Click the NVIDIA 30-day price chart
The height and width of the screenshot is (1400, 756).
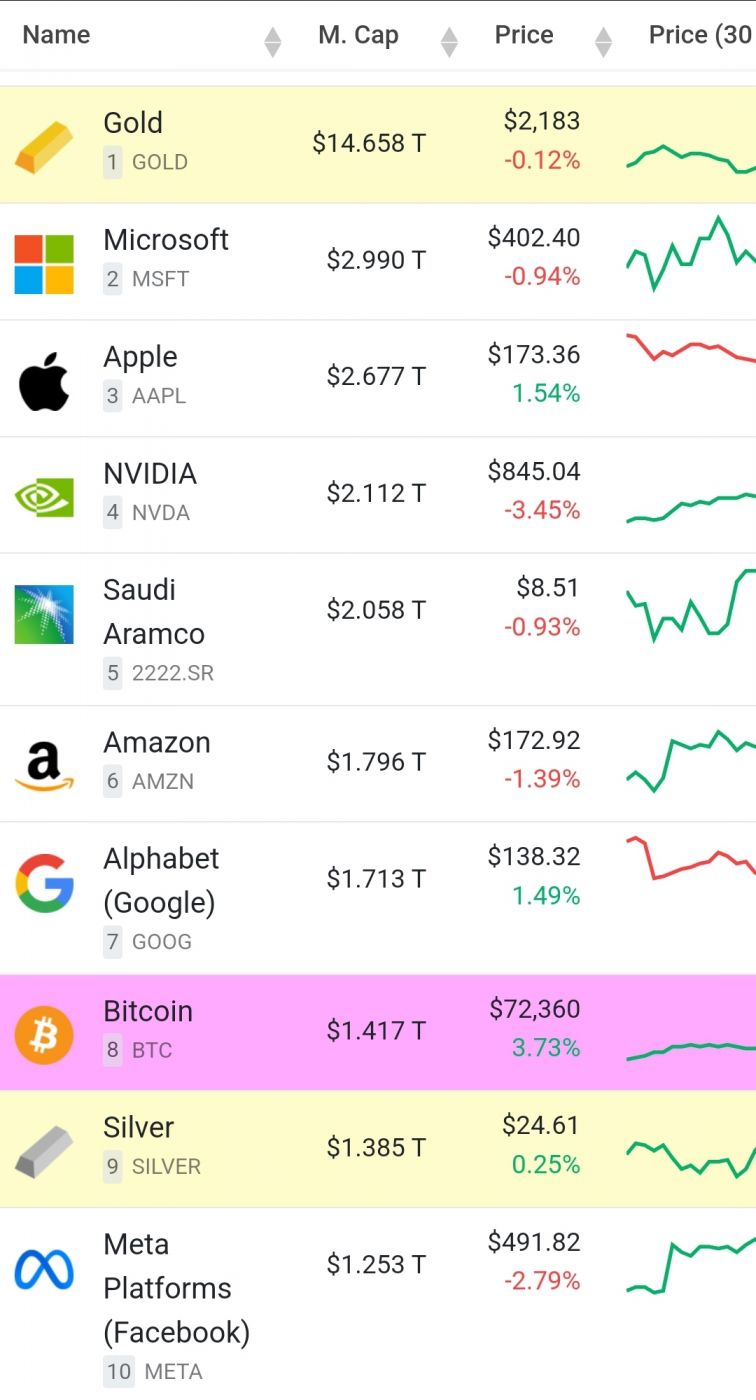pyautogui.click(x=691, y=506)
